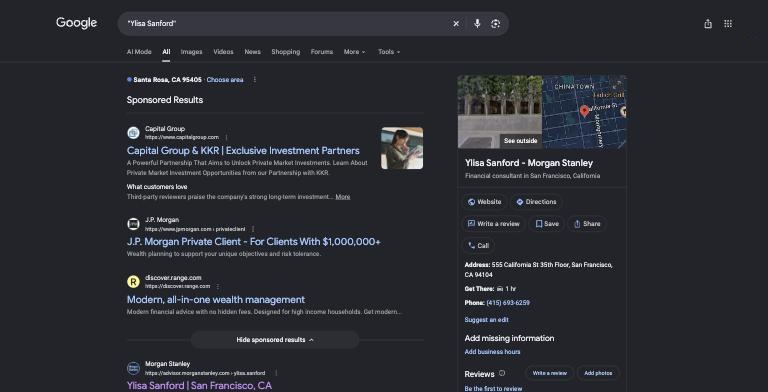Viewport: 768px width, 392px height.
Task: Open Modern, all-in-one wealth management ad
Action: 216,299
